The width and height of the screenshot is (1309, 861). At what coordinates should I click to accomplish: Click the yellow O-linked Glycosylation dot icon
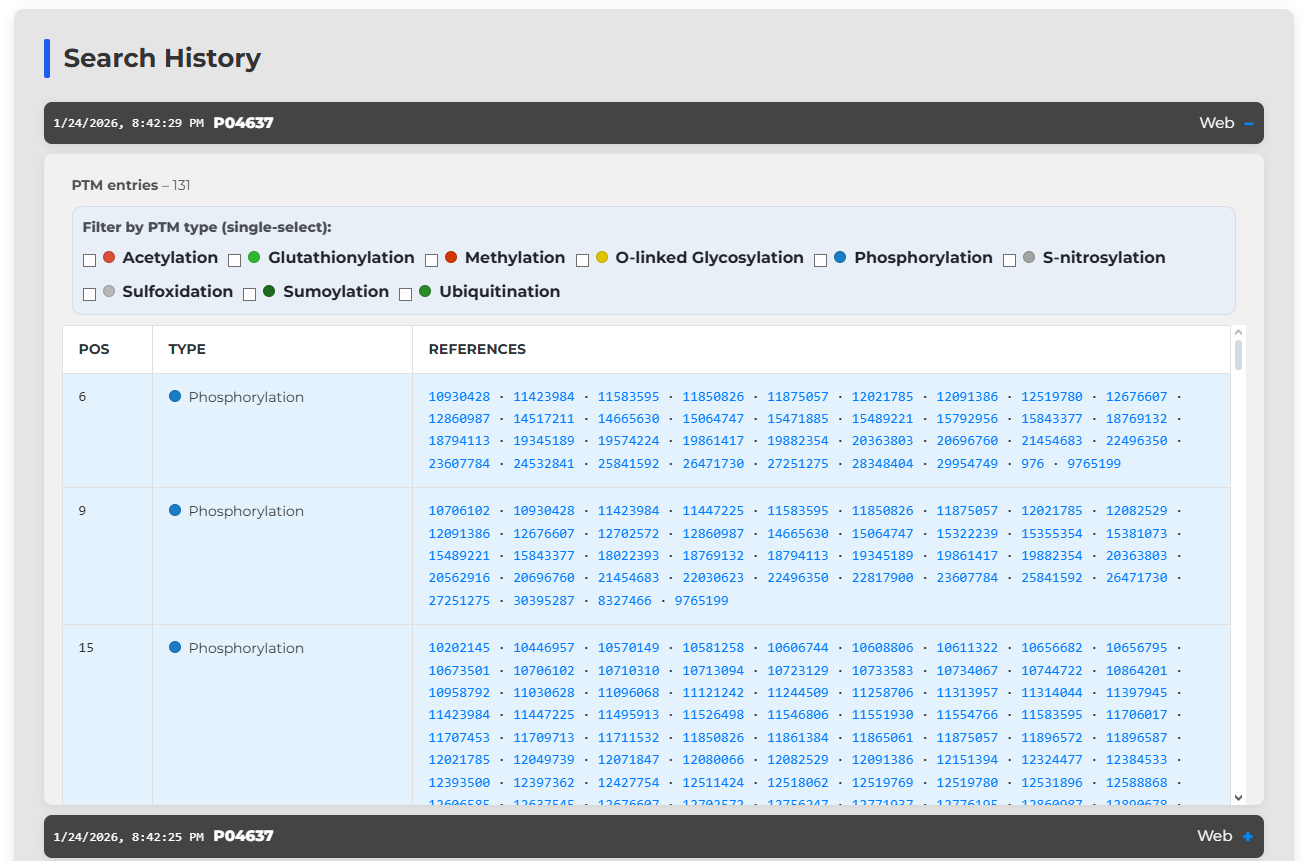pyautogui.click(x=602, y=257)
